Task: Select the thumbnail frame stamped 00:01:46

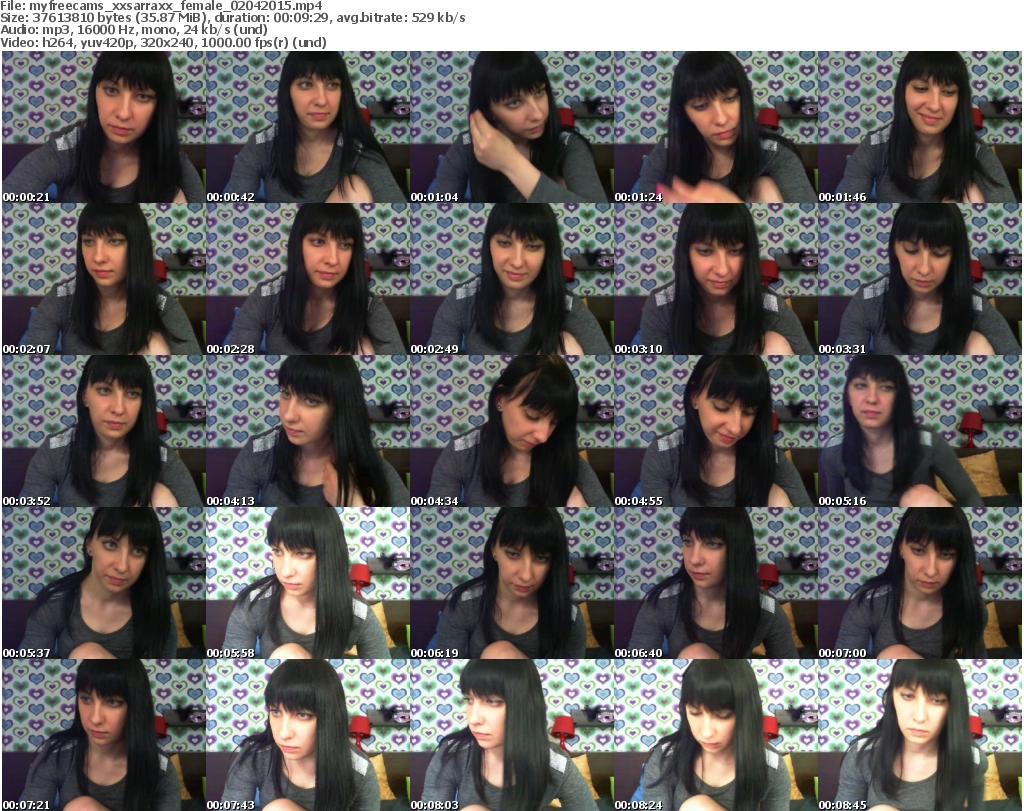Action: [920, 127]
